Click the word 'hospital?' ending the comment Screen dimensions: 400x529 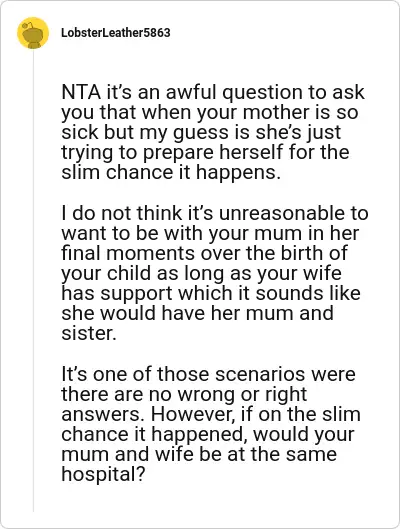point(103,474)
